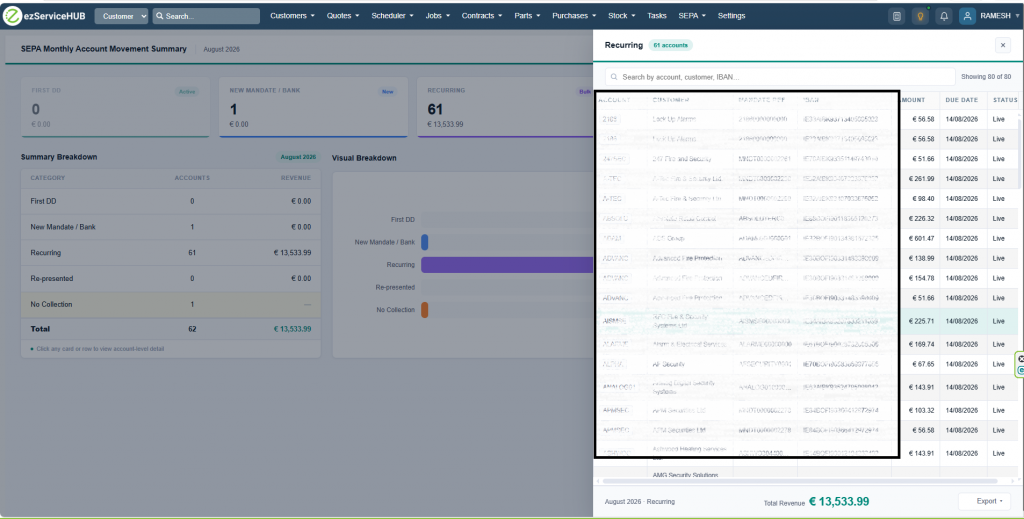Screen dimensions: 1024x519
Task: Click the Re-presented breakdown row
Action: 170,278
